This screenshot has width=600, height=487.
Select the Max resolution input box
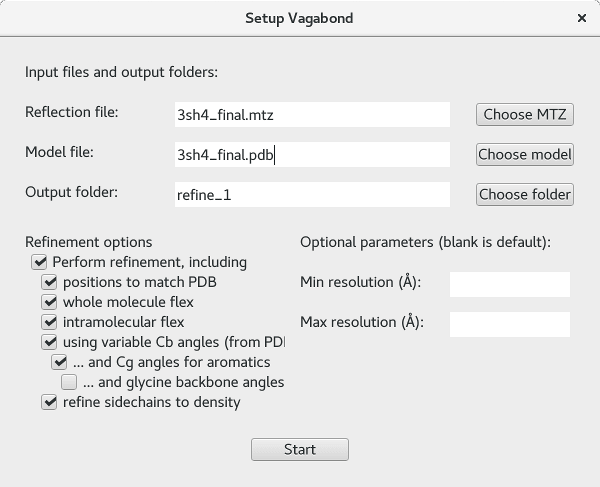point(509,324)
